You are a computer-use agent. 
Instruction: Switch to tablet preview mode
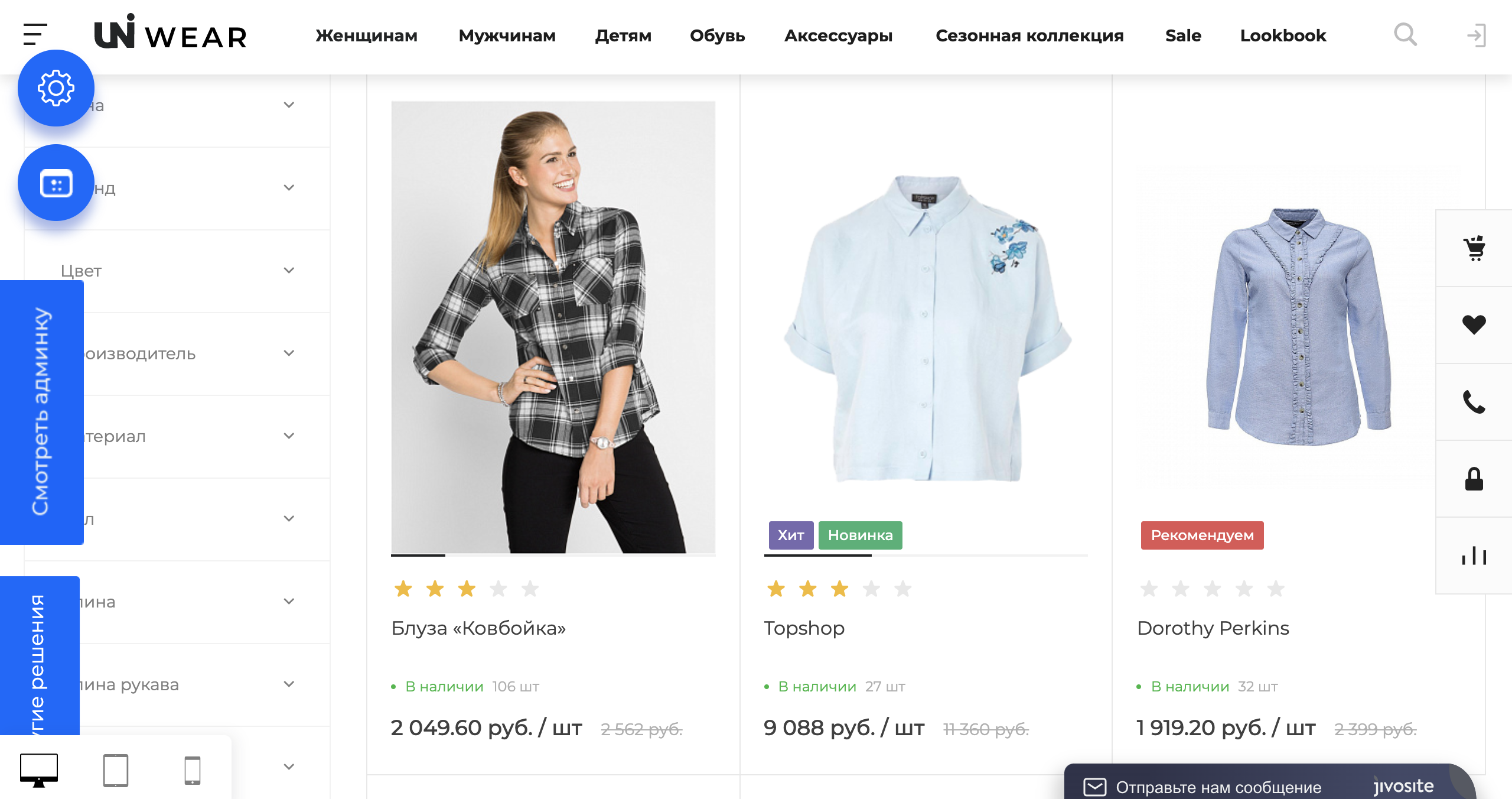[x=116, y=769]
